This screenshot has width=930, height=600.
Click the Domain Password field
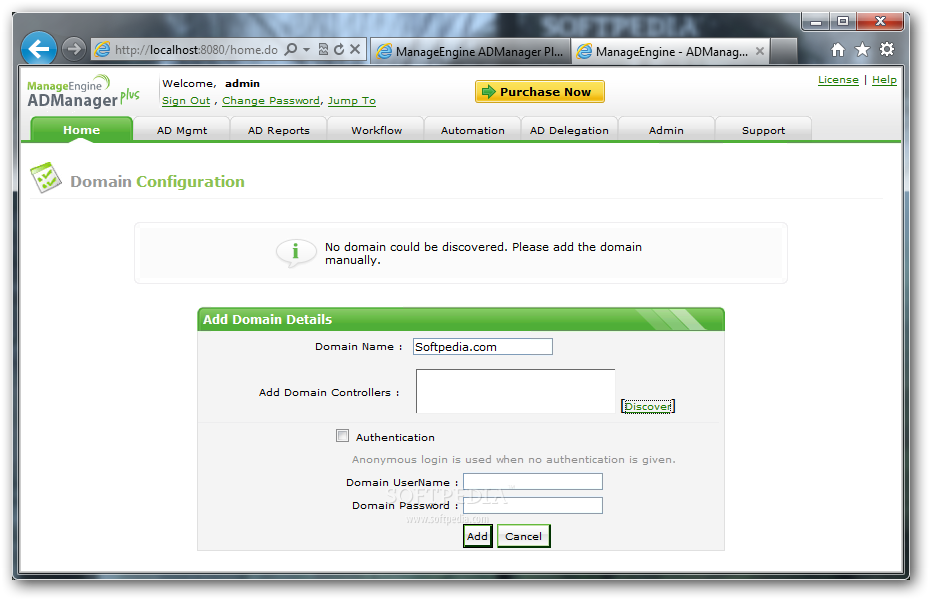[533, 505]
